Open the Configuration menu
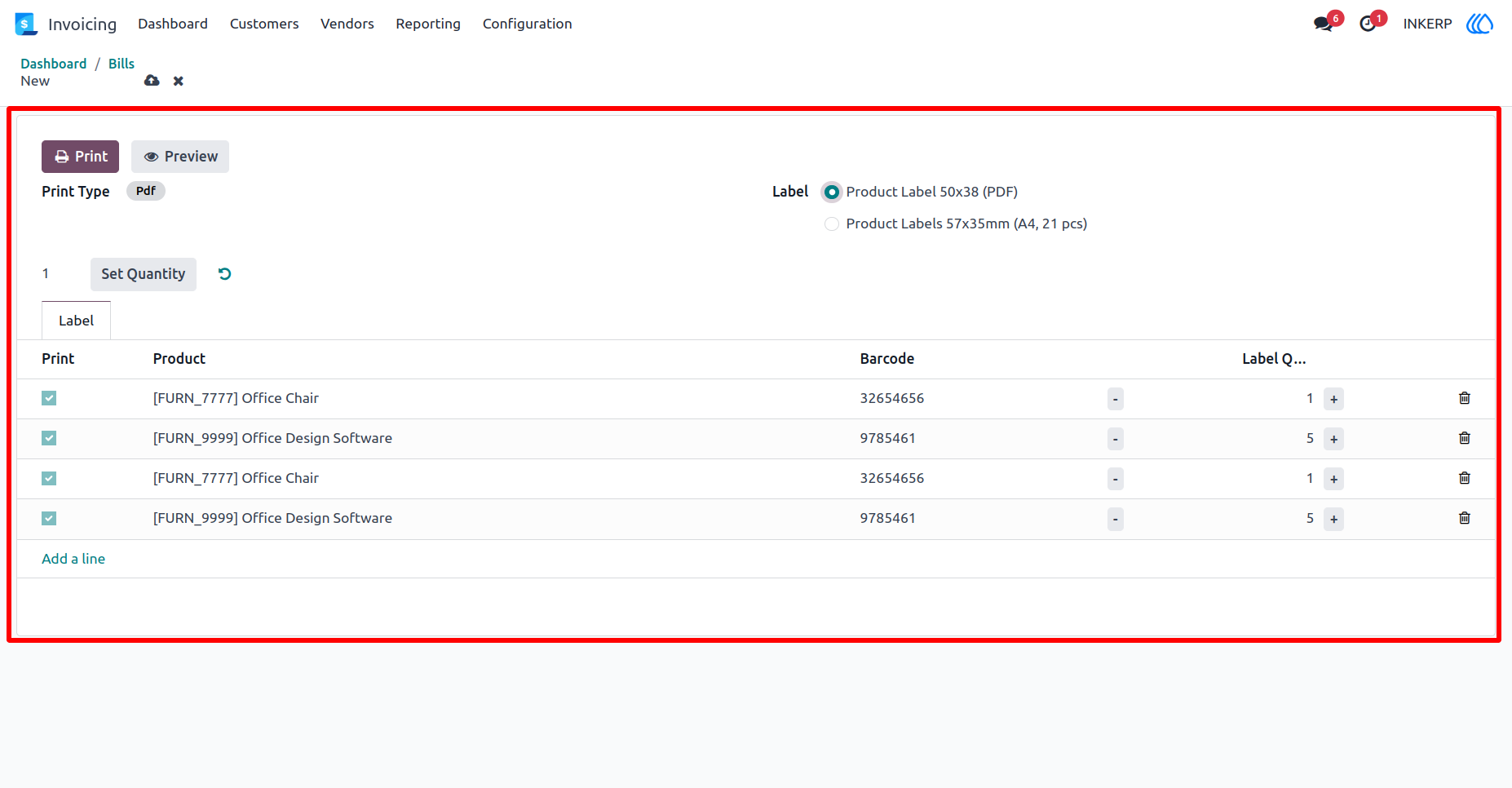Image resolution: width=1512 pixels, height=788 pixels. point(527,24)
